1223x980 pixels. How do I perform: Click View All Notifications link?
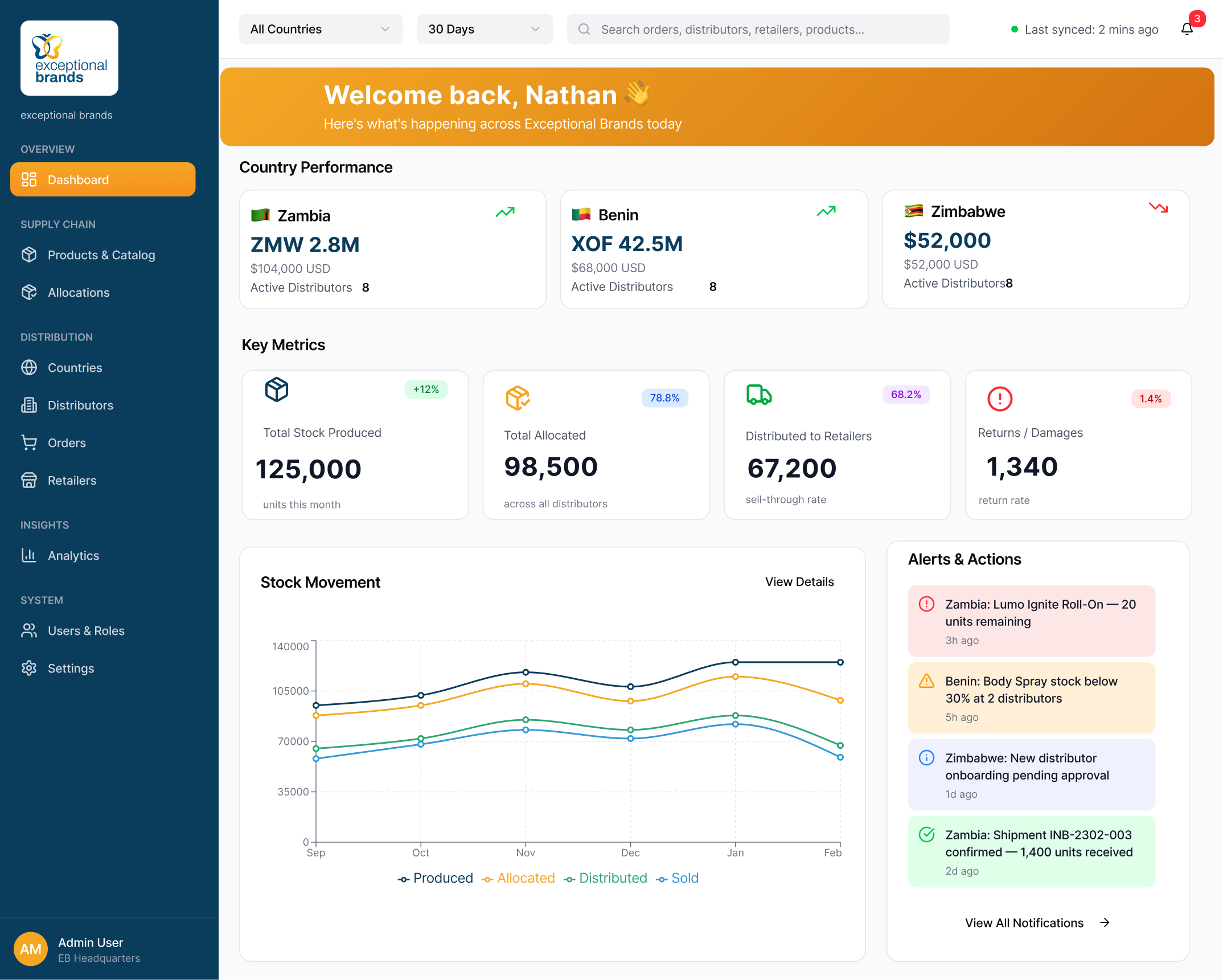tap(1037, 922)
